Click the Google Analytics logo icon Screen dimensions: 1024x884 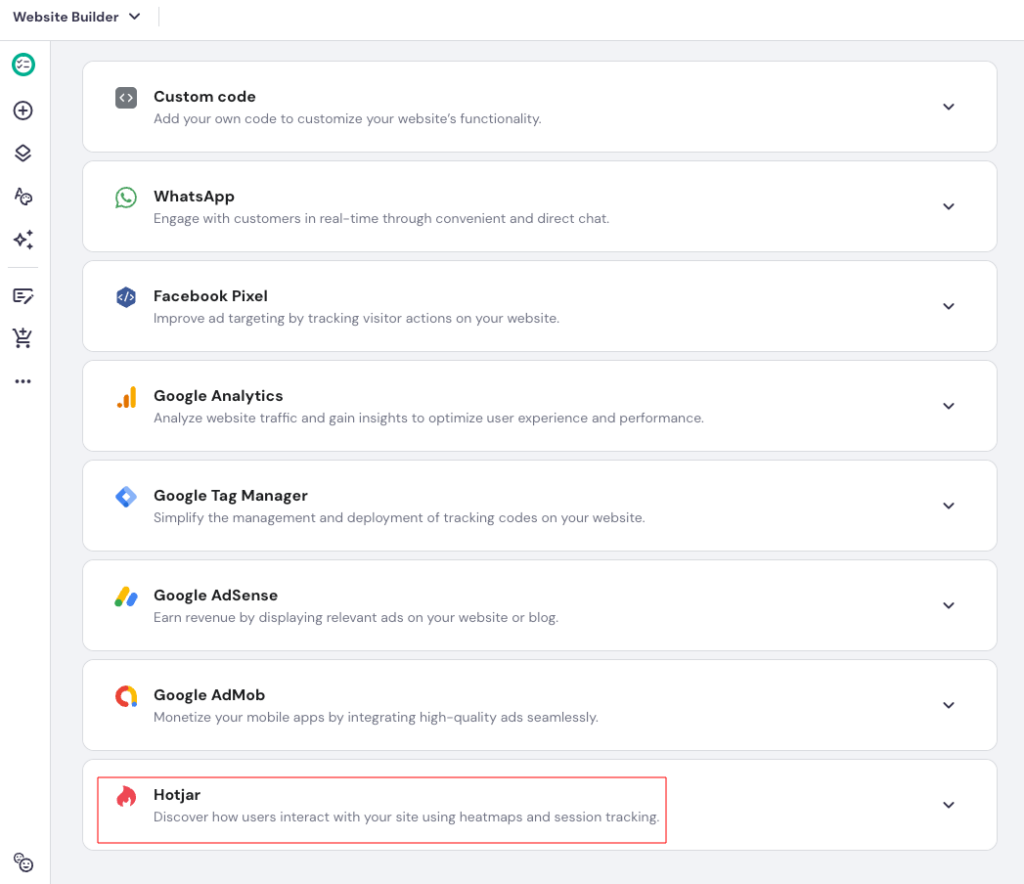[125, 397]
